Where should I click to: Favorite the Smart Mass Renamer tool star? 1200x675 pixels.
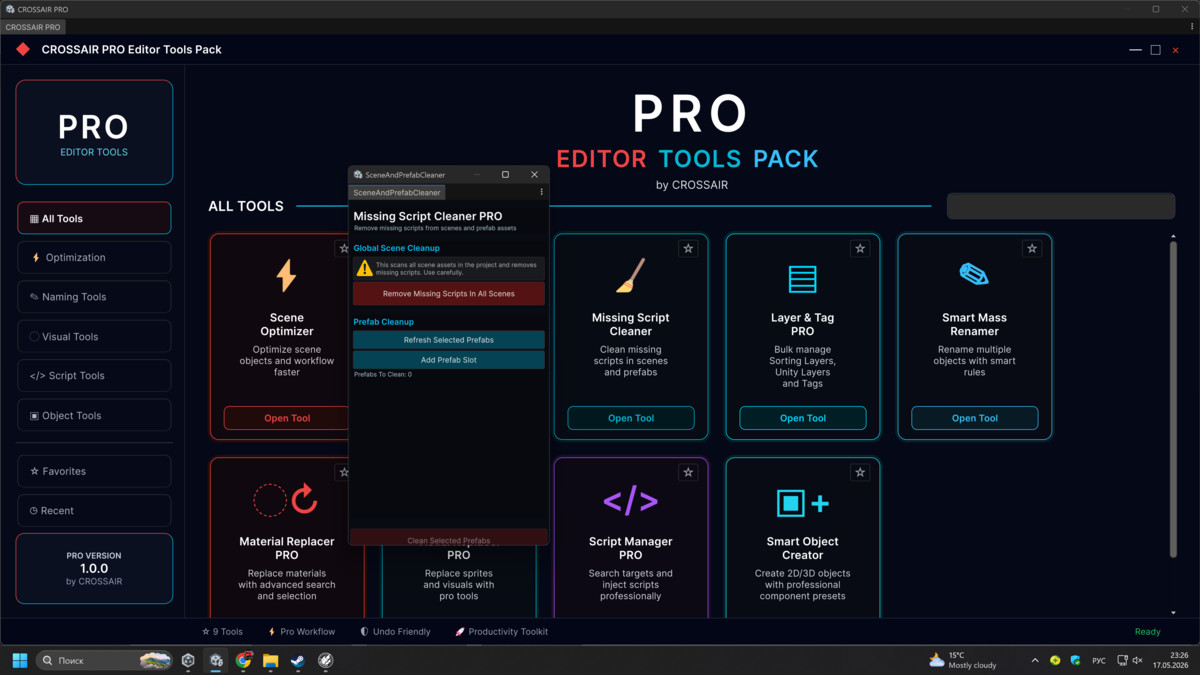tap(1032, 248)
